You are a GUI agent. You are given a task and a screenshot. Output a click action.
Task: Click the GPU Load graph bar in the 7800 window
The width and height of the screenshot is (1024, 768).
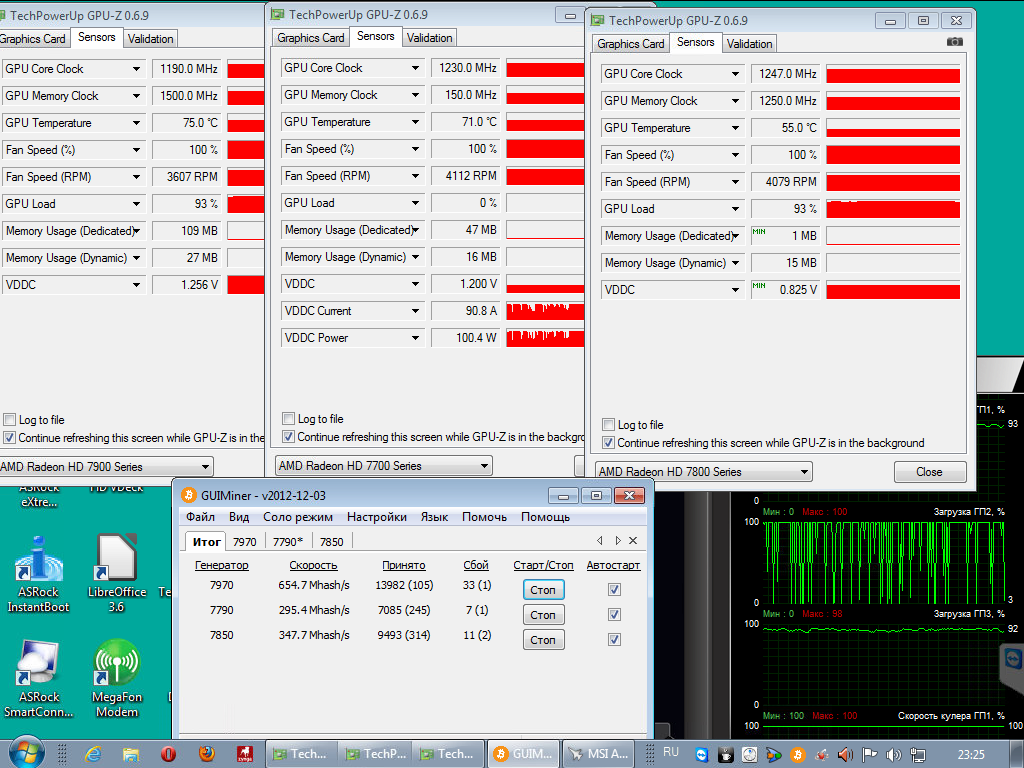pos(893,209)
